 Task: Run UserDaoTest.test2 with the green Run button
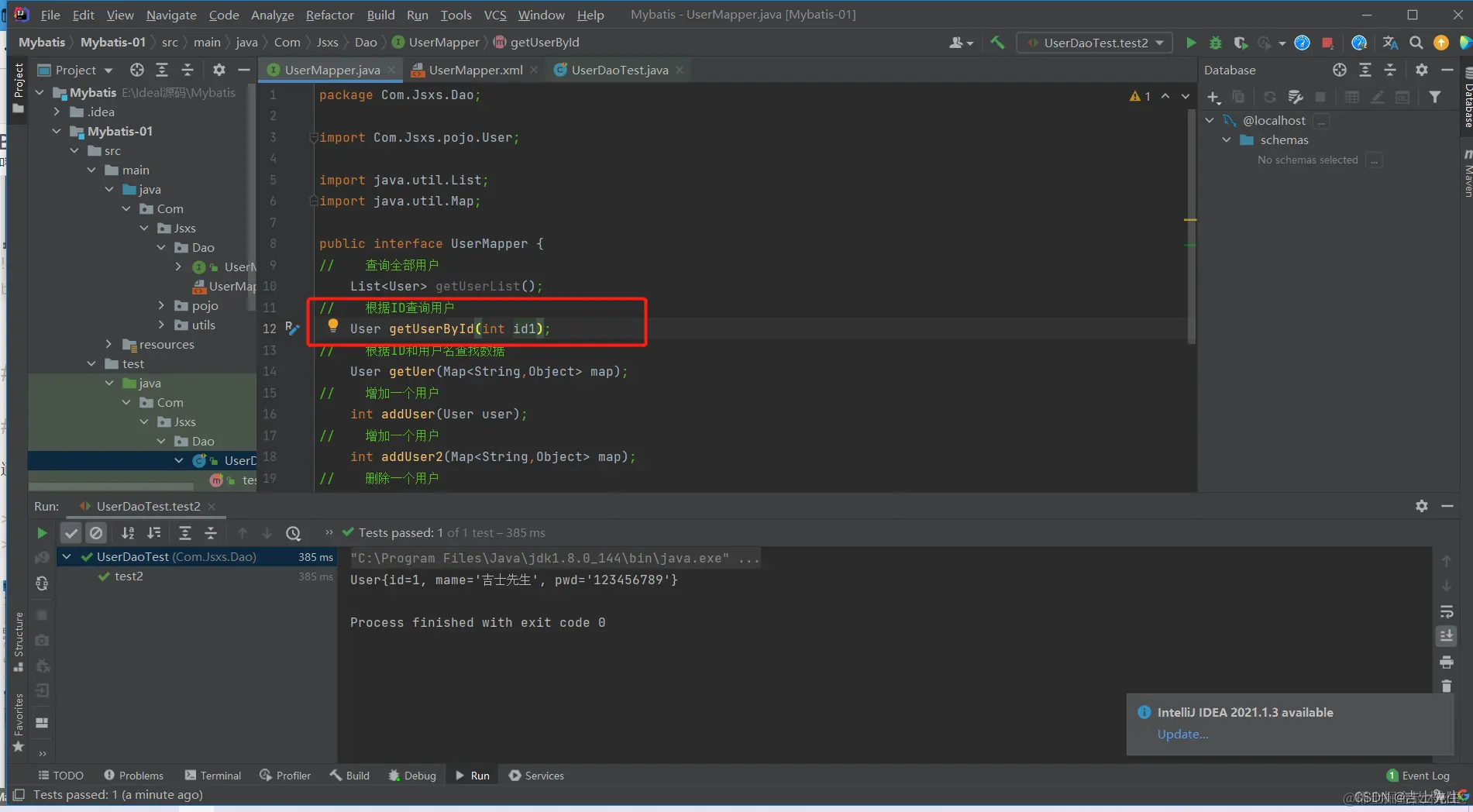pyautogui.click(x=1191, y=43)
